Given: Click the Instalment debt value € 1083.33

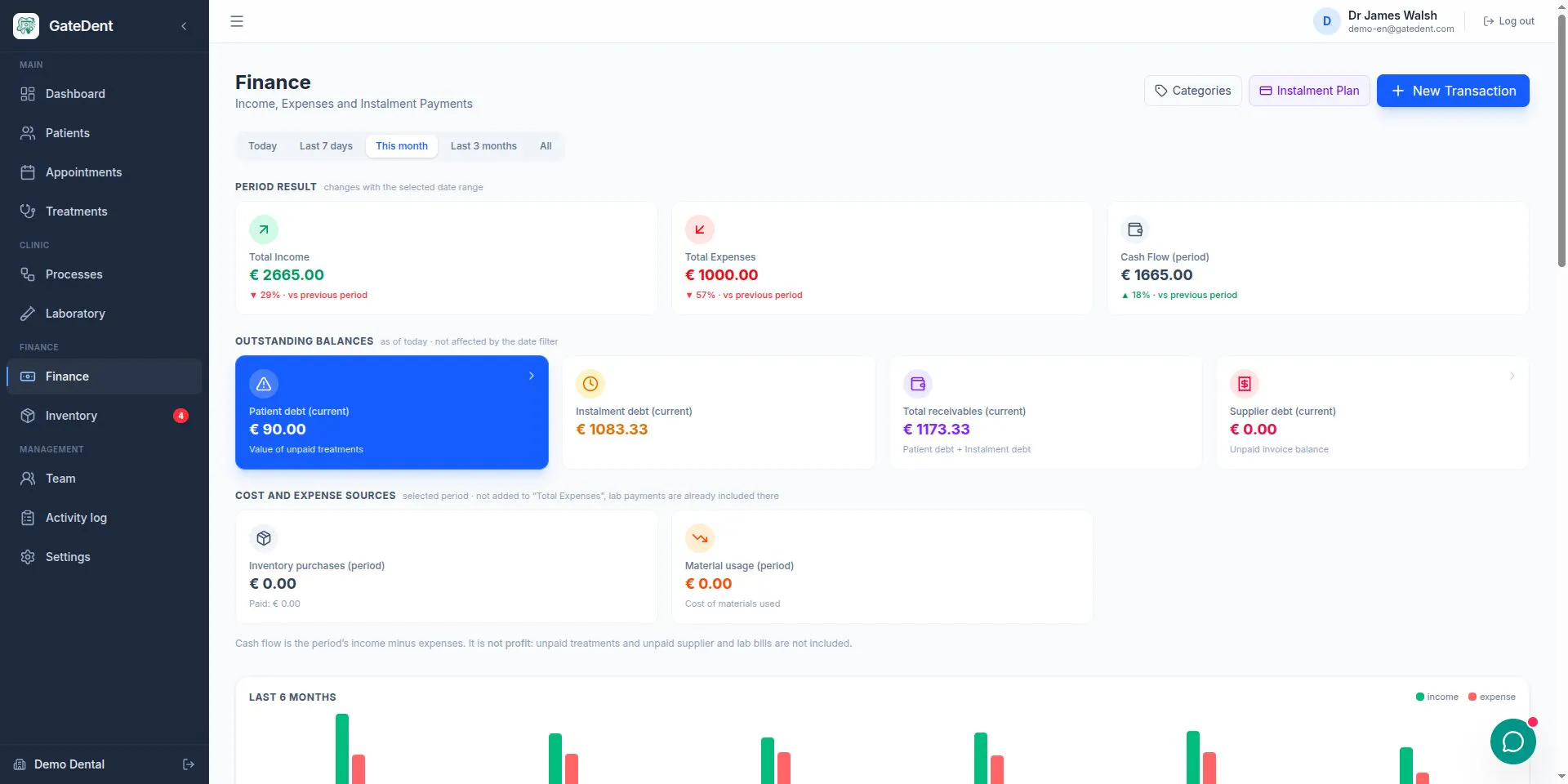Looking at the screenshot, I should [612, 430].
